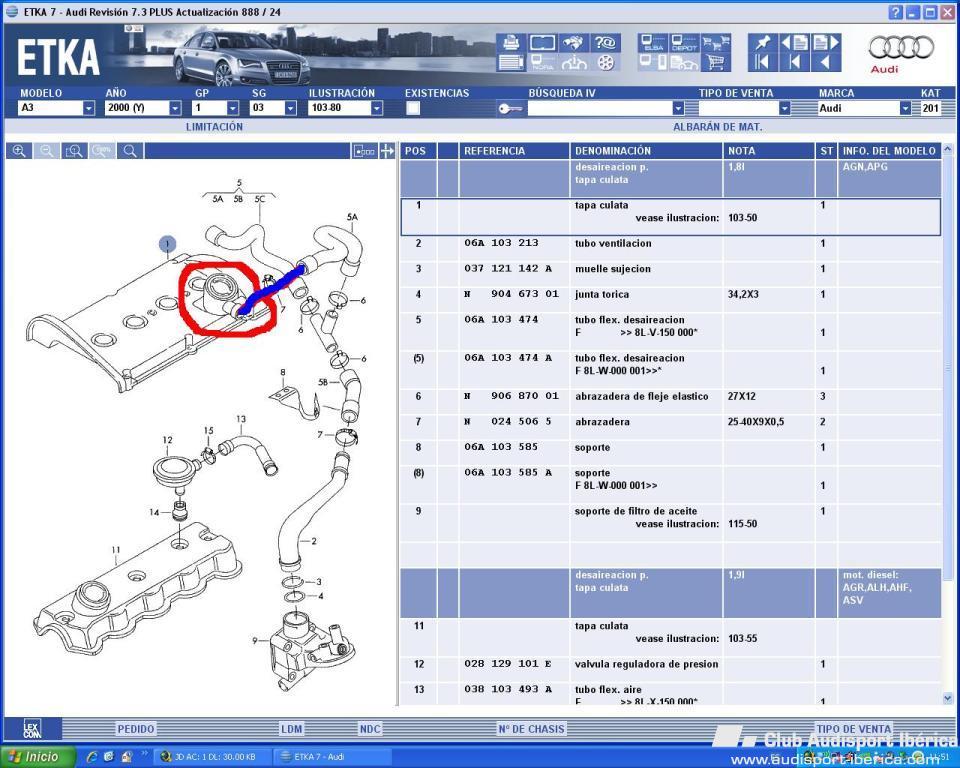Click the POS column header

[419, 151]
